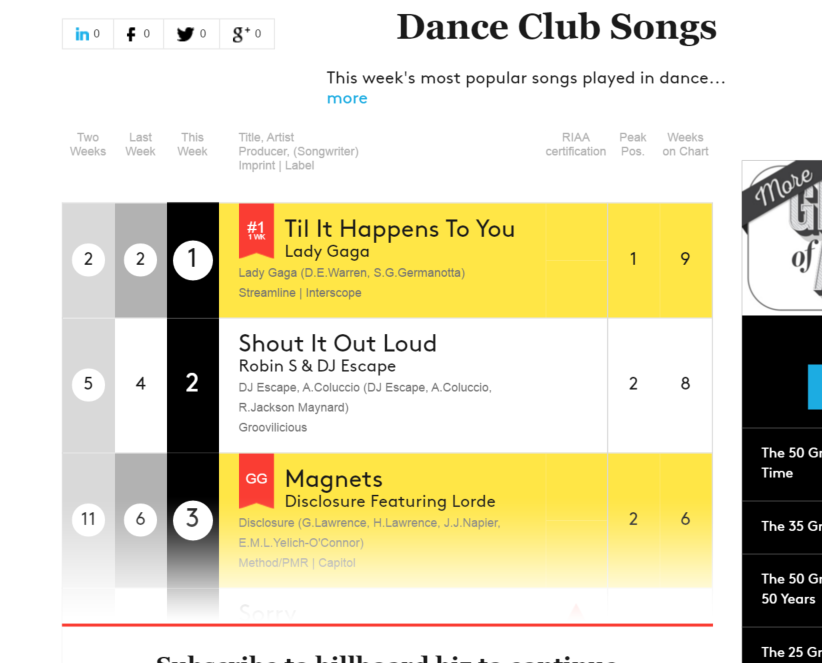Expand description with the more link

pos(347,98)
